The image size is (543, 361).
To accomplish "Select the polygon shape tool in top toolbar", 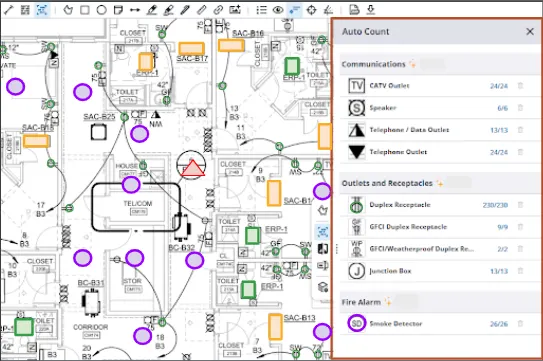I will click(x=68, y=10).
